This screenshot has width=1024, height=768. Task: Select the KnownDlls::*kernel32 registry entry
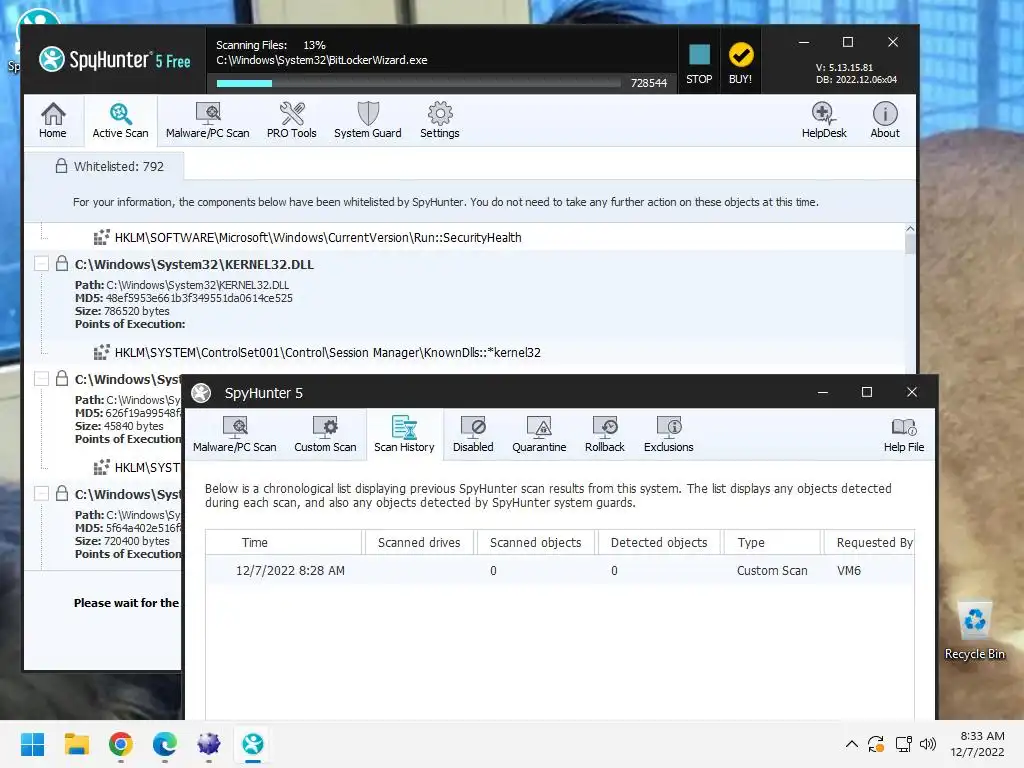[328, 353]
